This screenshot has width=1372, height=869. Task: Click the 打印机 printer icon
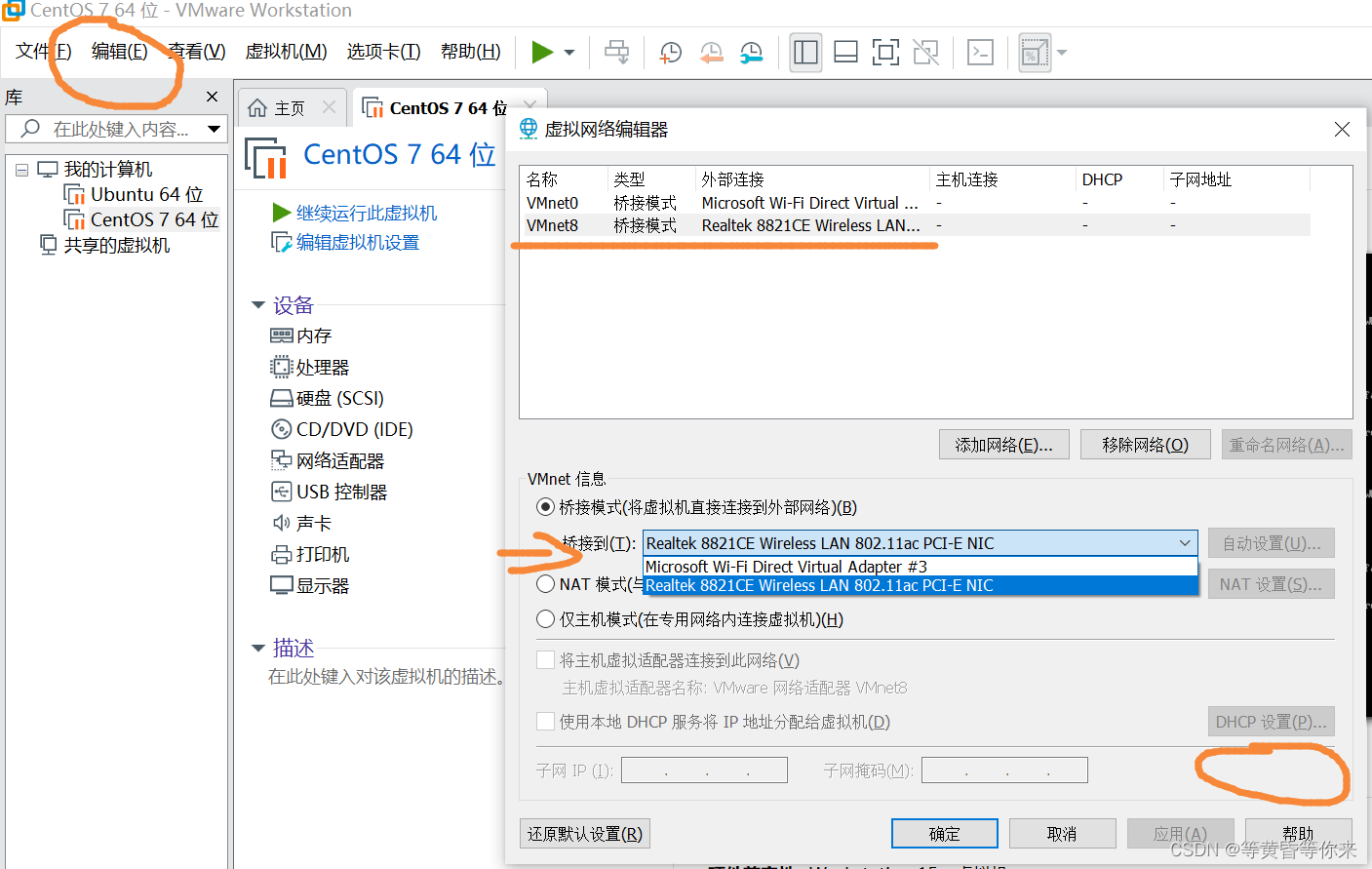282,554
